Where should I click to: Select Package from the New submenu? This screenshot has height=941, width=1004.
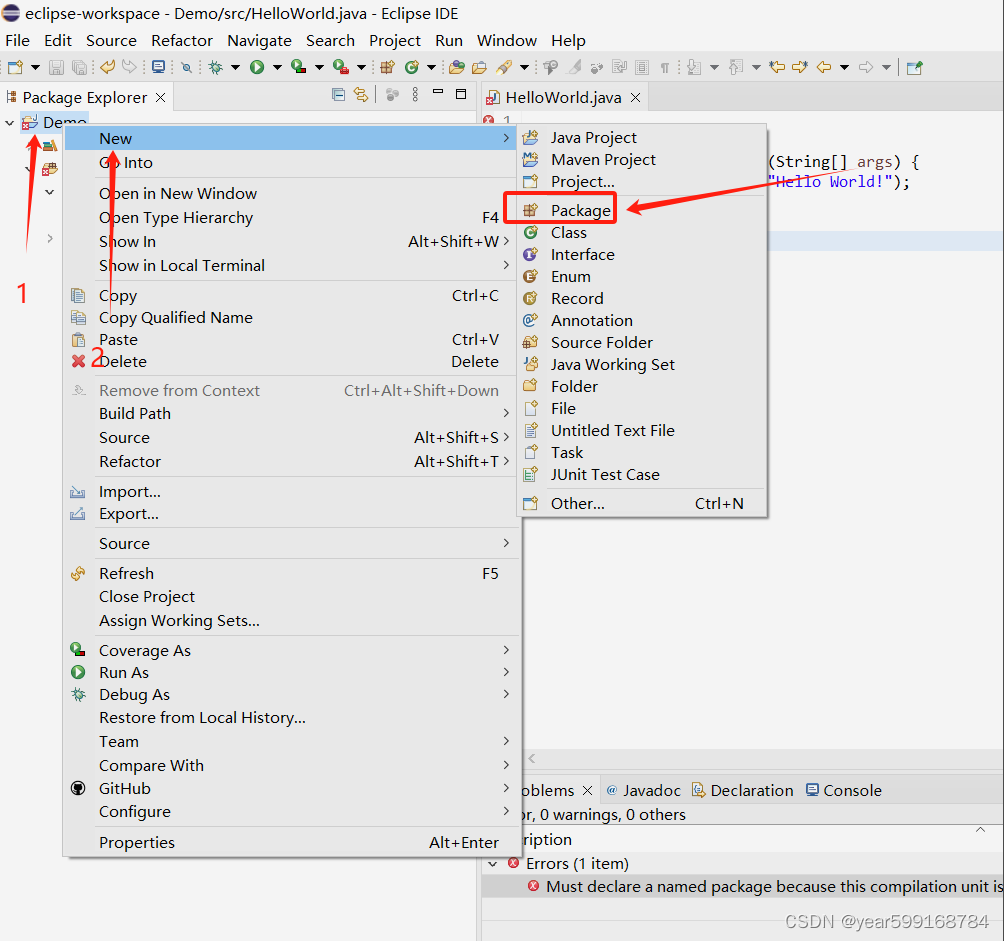click(581, 210)
